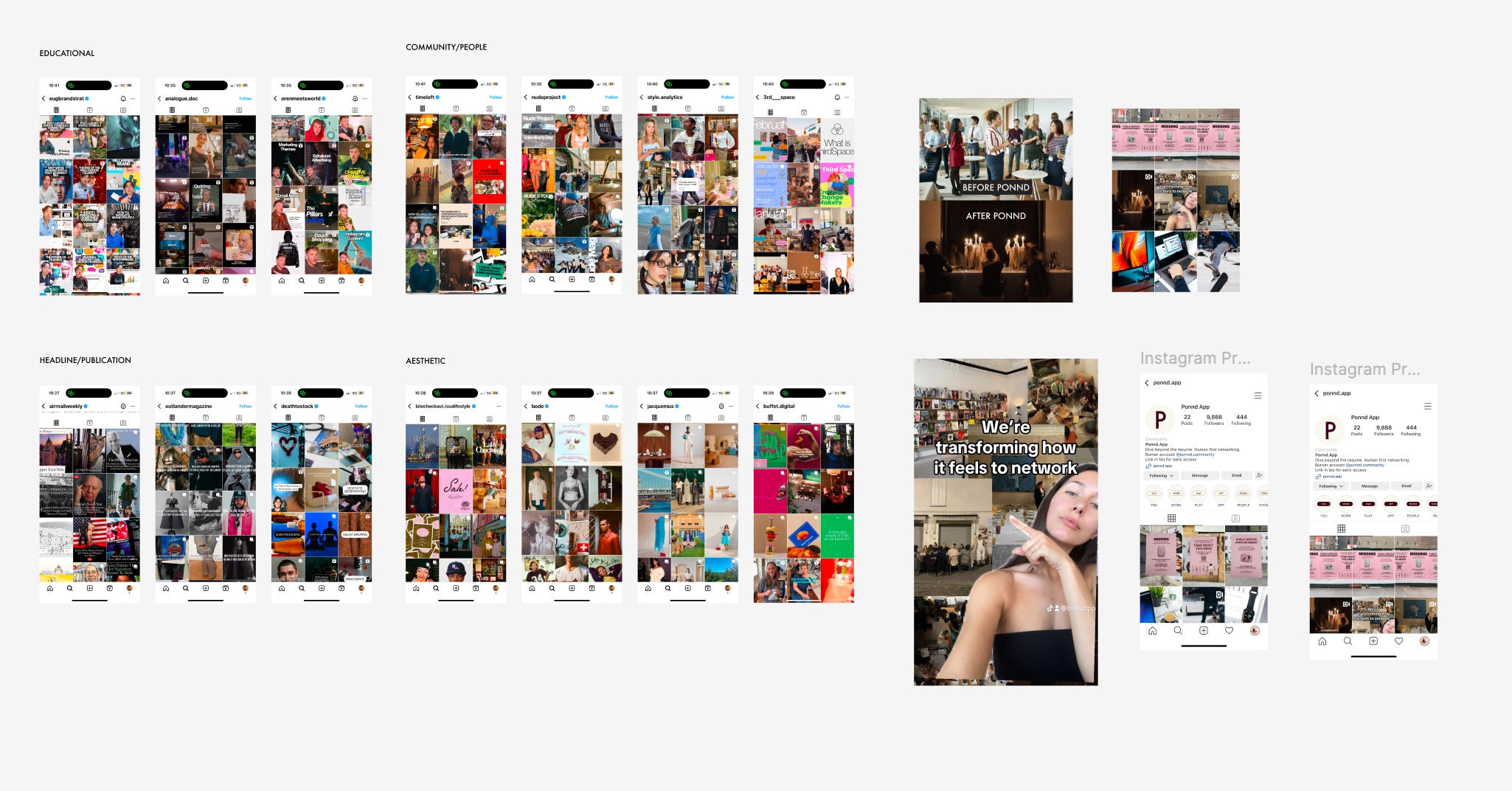Open activity by tapping the heart icon
Image resolution: width=1512 pixels, height=791 pixels.
click(1228, 630)
